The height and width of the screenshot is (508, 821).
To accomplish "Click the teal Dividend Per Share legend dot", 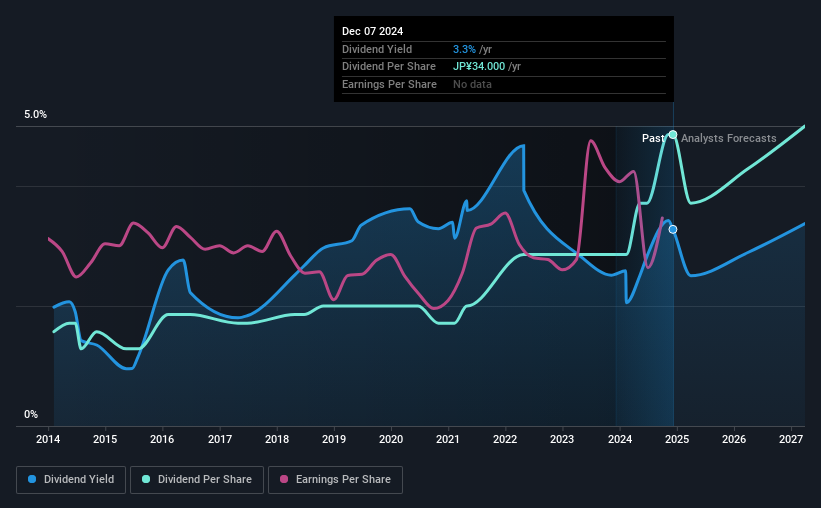I will [x=146, y=479].
